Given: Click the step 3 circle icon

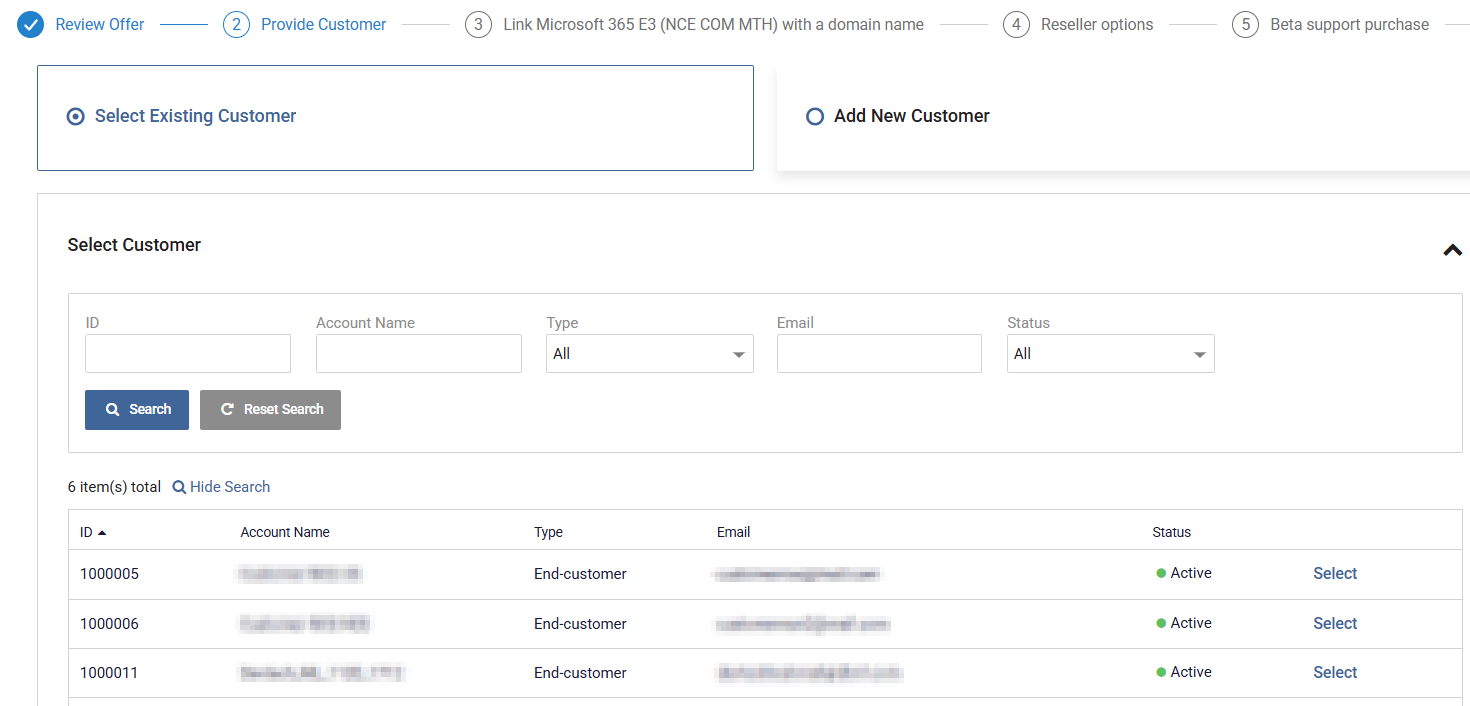Looking at the screenshot, I should (x=478, y=25).
